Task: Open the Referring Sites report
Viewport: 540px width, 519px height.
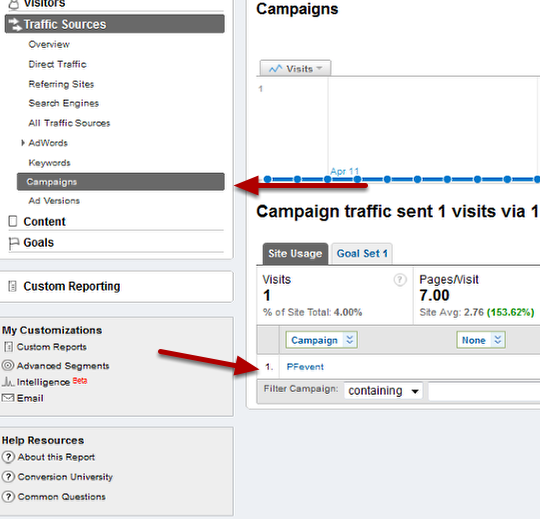Action: 61,84
